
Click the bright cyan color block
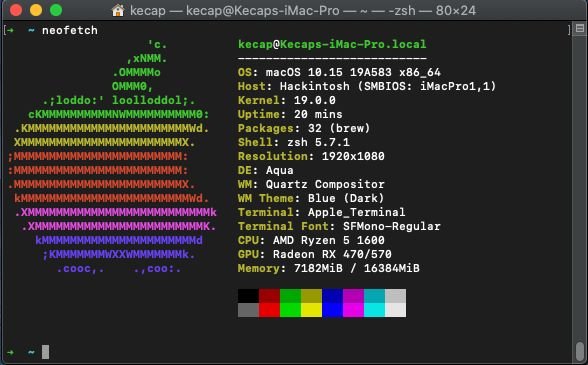(374, 310)
